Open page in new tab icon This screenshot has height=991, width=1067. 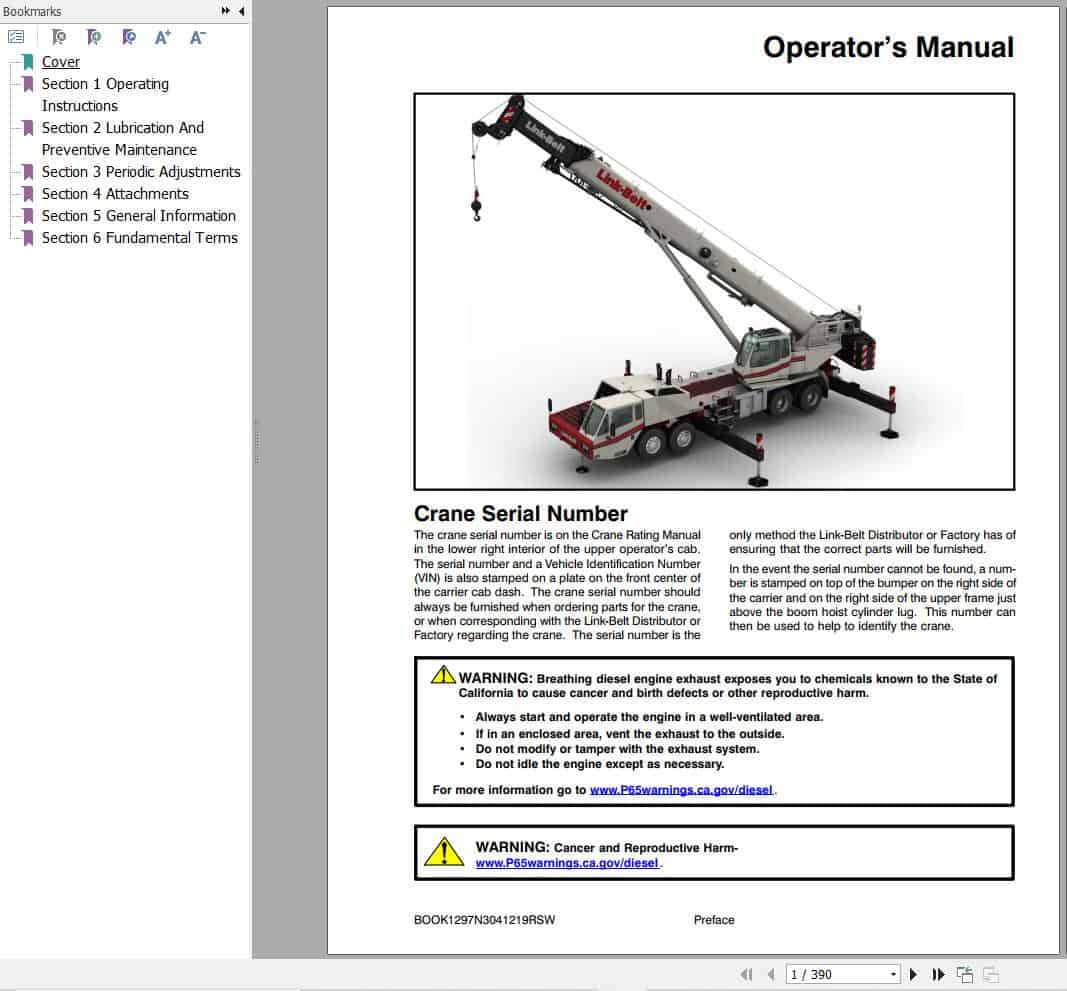pyautogui.click(x=964, y=974)
